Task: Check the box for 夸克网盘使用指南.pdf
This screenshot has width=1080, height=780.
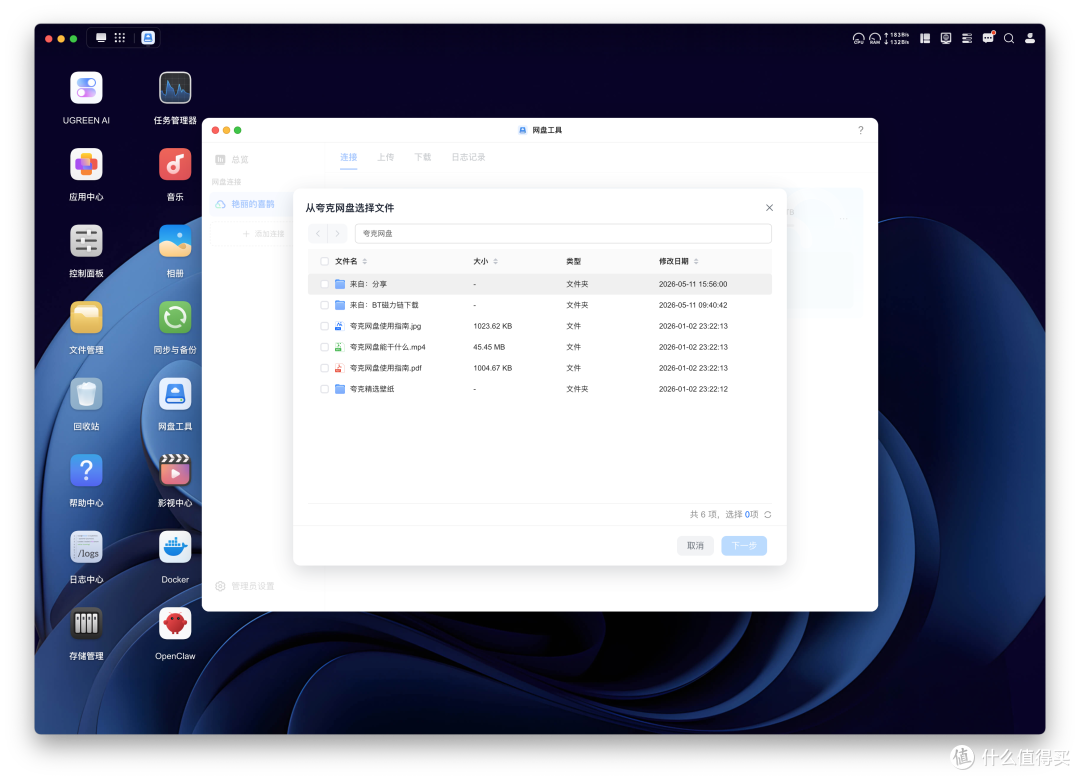Action: pyautogui.click(x=324, y=368)
